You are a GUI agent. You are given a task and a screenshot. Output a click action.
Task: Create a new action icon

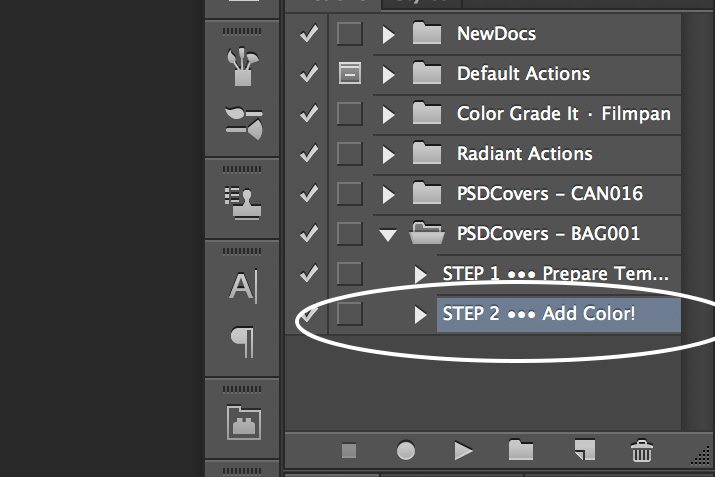point(585,450)
